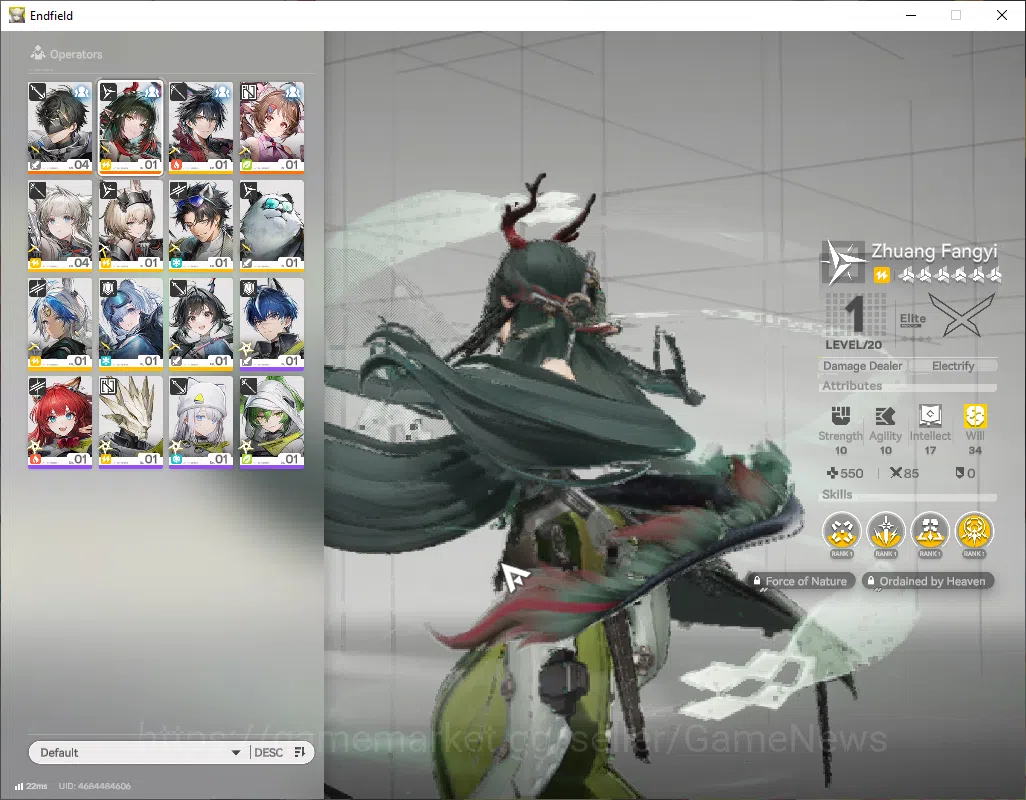Open the four-shard cluster skill icon
1026x800 pixels.
point(841,531)
